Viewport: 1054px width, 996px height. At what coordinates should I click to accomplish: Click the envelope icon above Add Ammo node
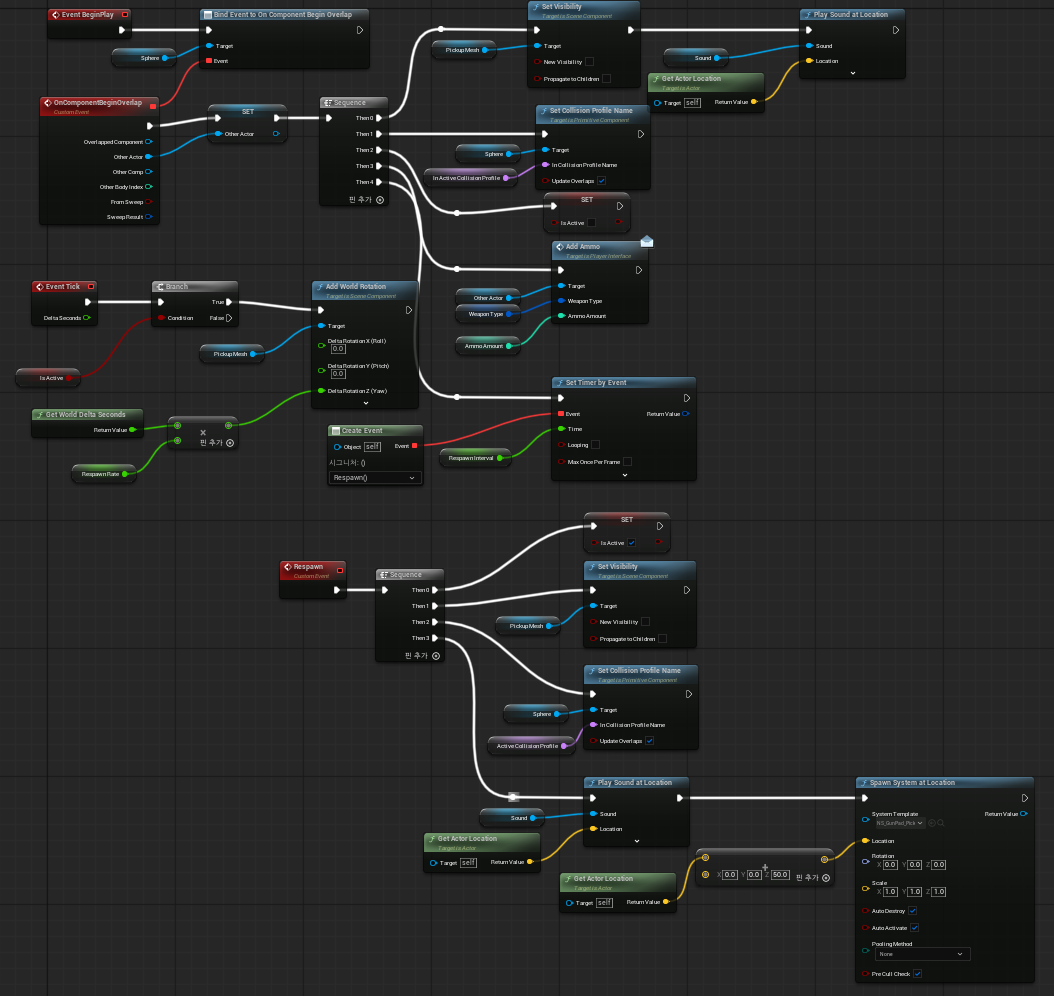[647, 241]
